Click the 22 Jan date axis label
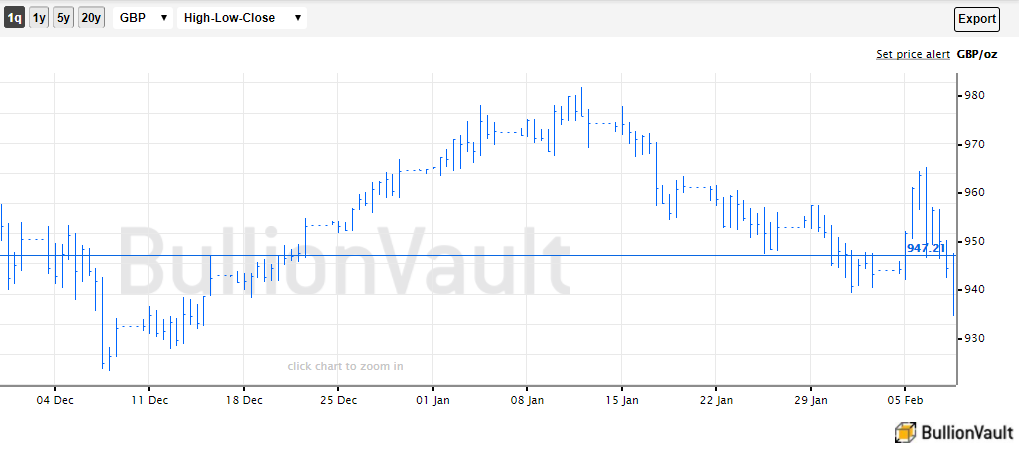This screenshot has height=451, width=1019. coord(716,400)
